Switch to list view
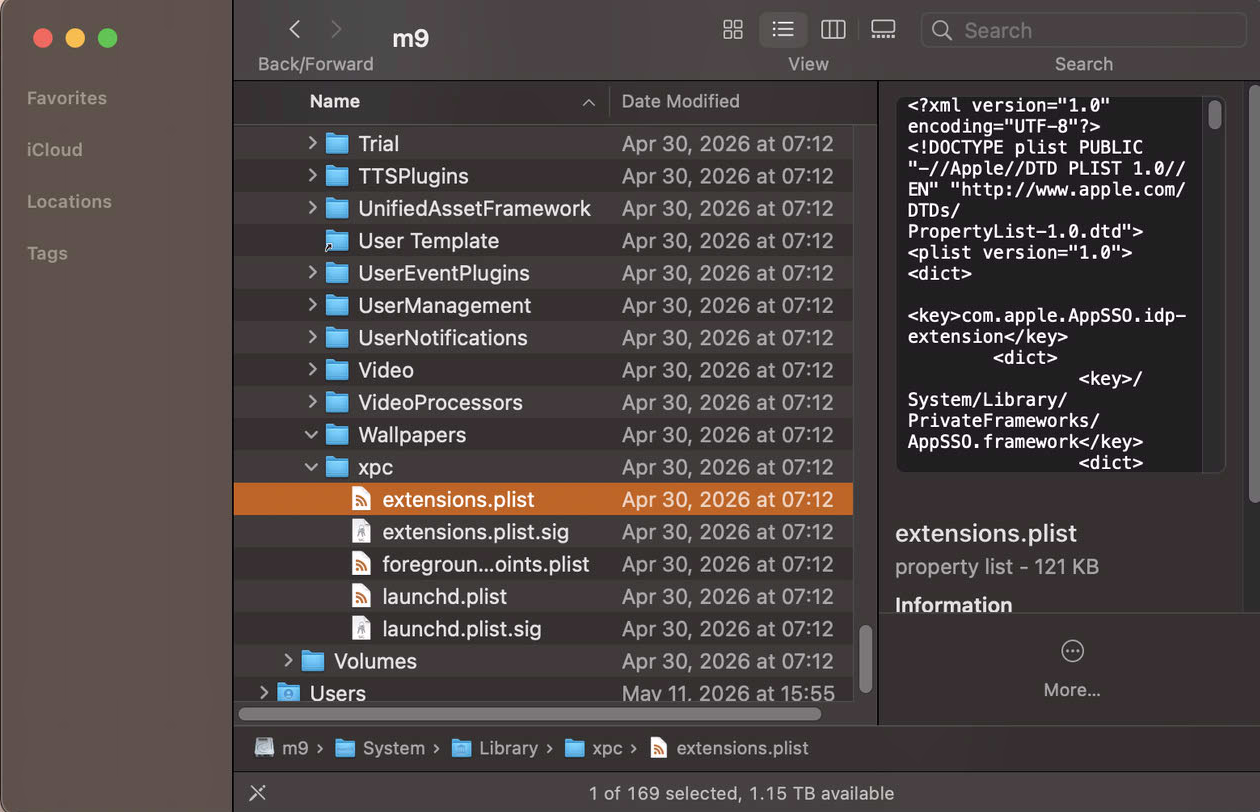 click(783, 30)
